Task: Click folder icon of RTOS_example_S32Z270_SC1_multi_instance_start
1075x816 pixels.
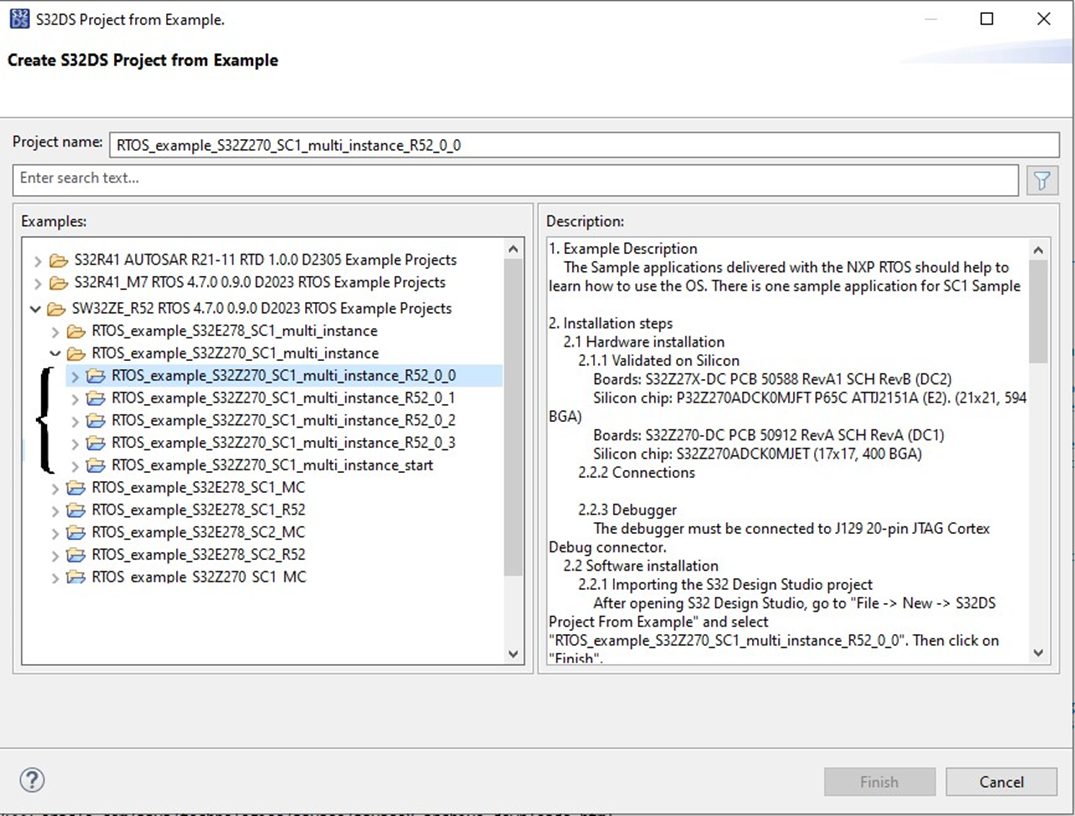Action: [x=95, y=465]
